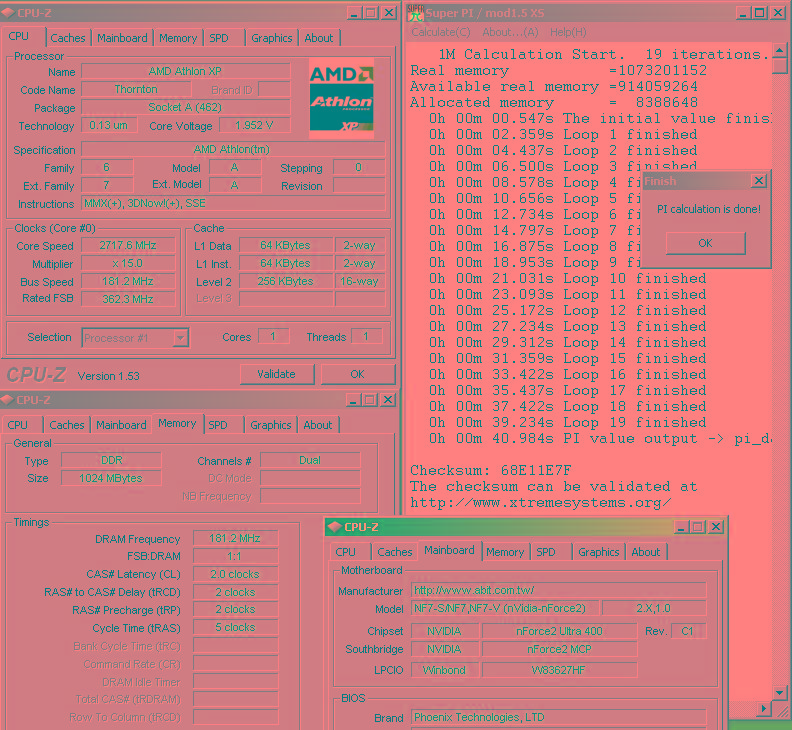Minimize the Super PI window
This screenshot has width=792, height=730.
[x=742, y=13]
